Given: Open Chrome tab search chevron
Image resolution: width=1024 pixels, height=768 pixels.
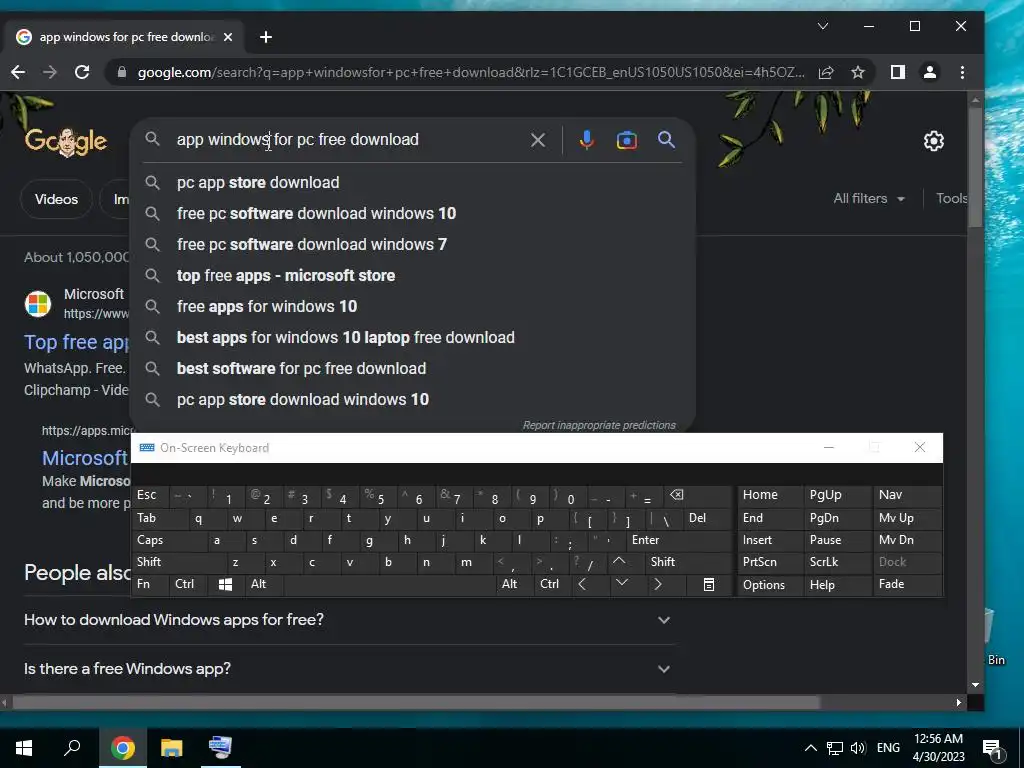Looking at the screenshot, I should [823, 26].
